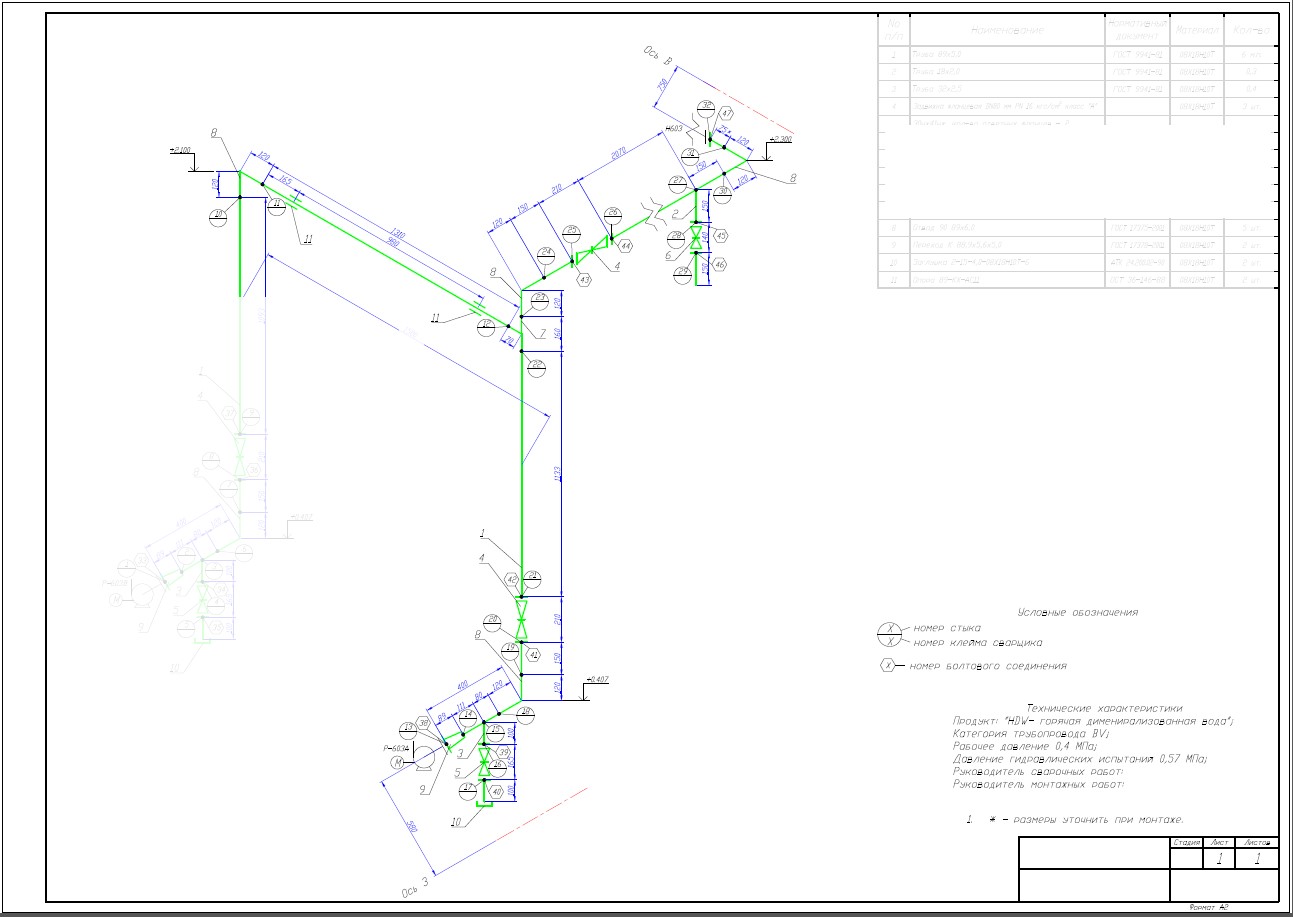This screenshot has width=1293, height=917.
Task: Select bolt connection hexagon 44
Action: [626, 245]
